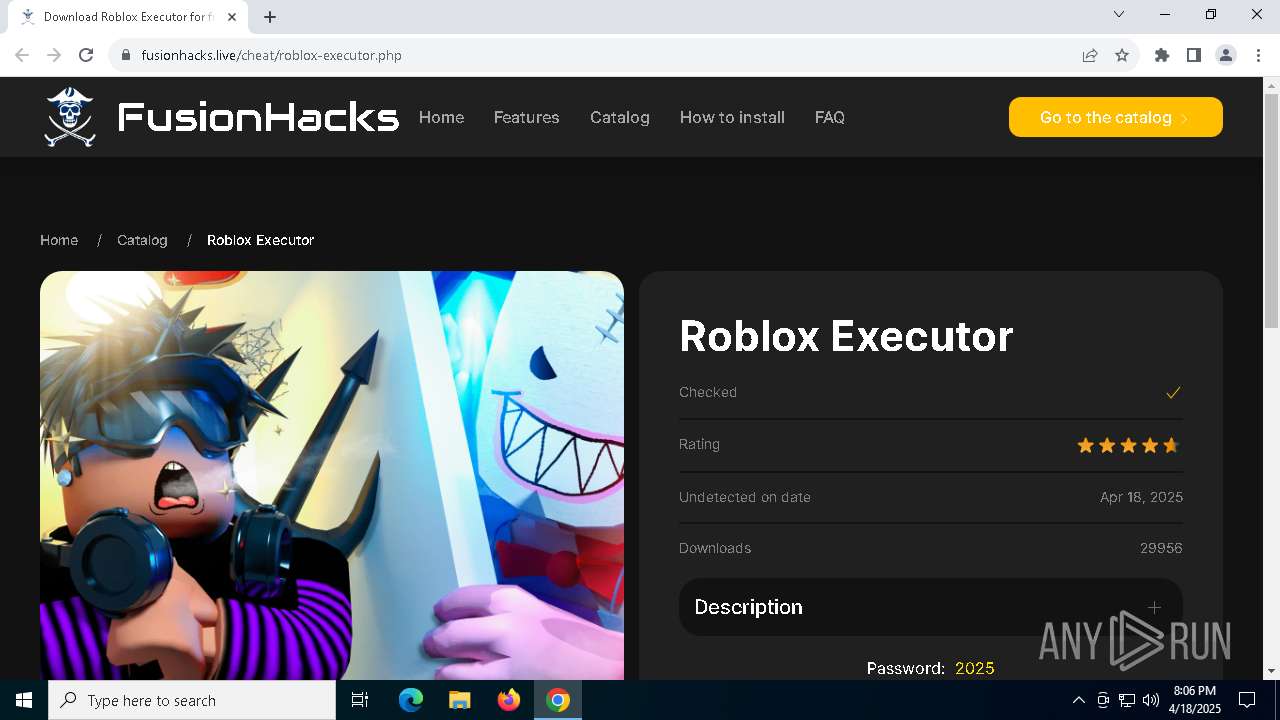Open Windows Start menu

point(24,700)
